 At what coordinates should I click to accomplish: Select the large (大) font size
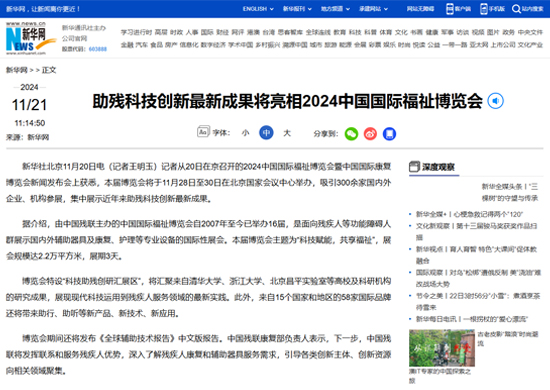[287, 133]
